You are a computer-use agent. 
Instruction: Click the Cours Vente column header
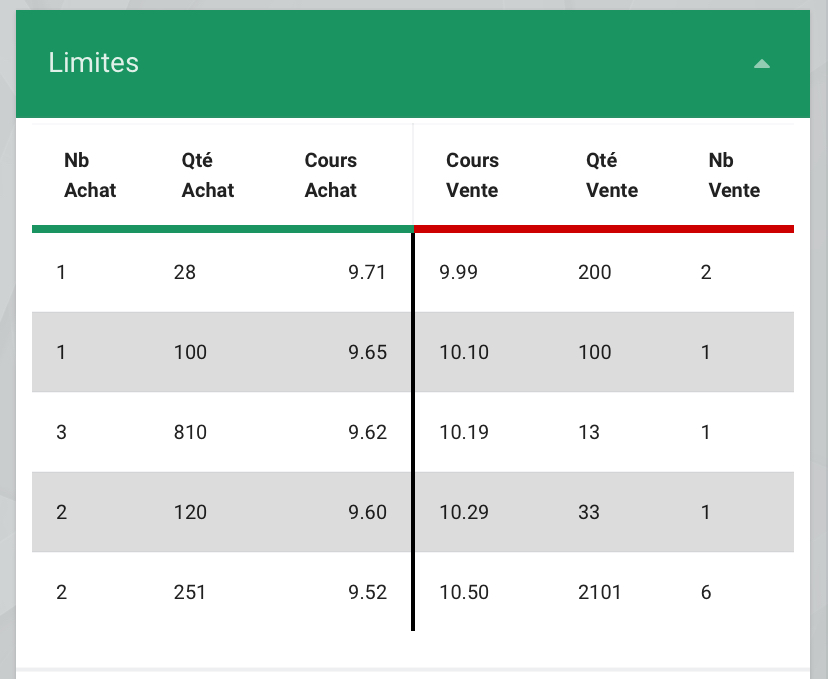tap(472, 175)
